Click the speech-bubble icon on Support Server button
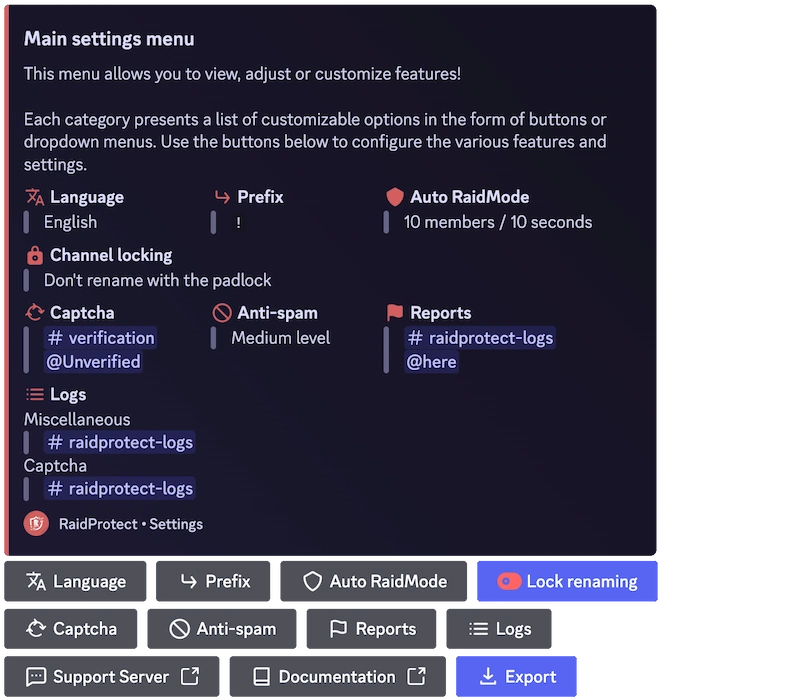Screen dimensions: 800x700 pyautogui.click(x=36, y=676)
